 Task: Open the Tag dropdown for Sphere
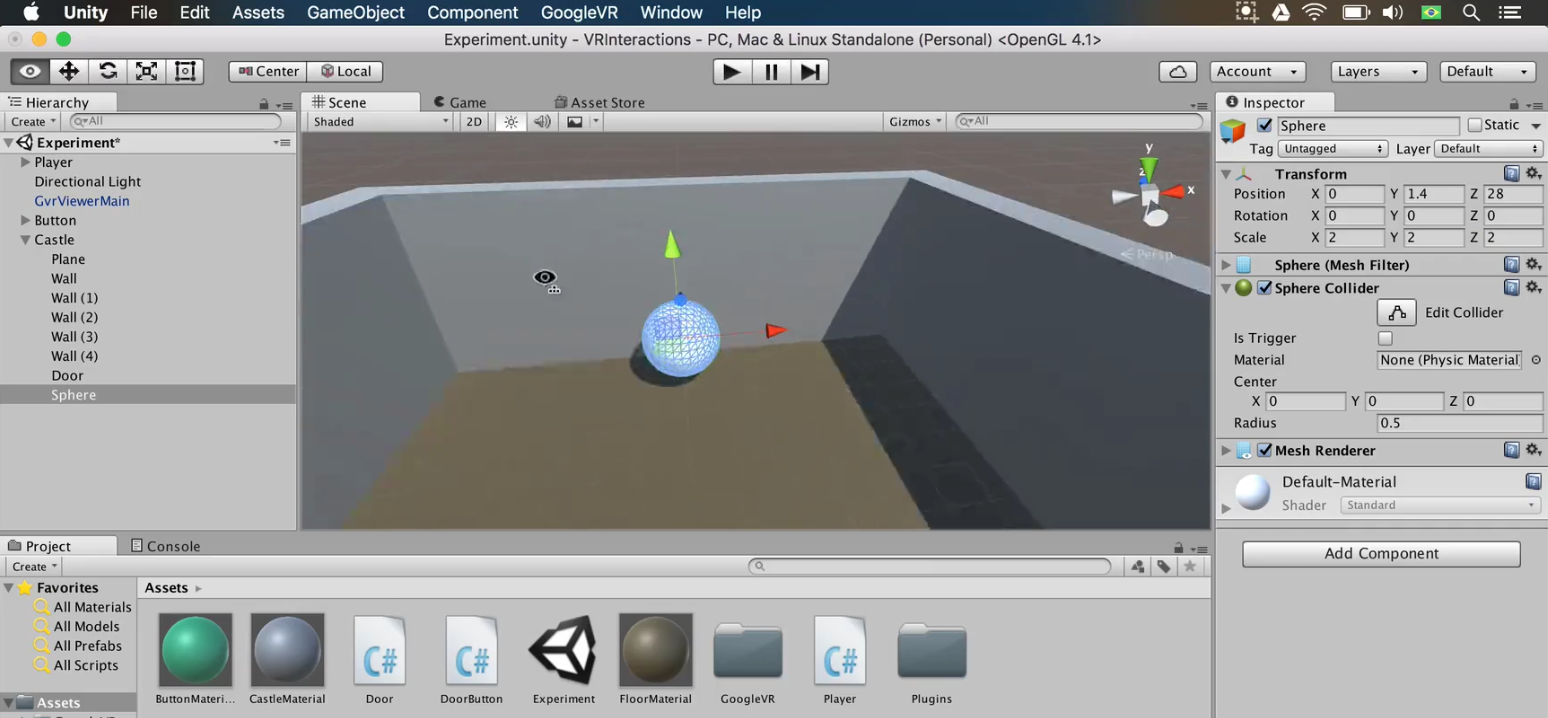coord(1332,148)
